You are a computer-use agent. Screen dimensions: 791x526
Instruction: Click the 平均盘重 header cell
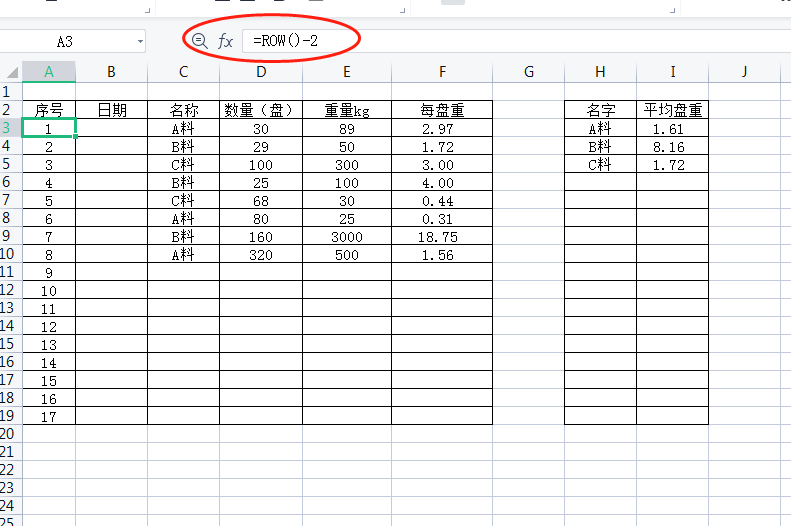click(672, 110)
